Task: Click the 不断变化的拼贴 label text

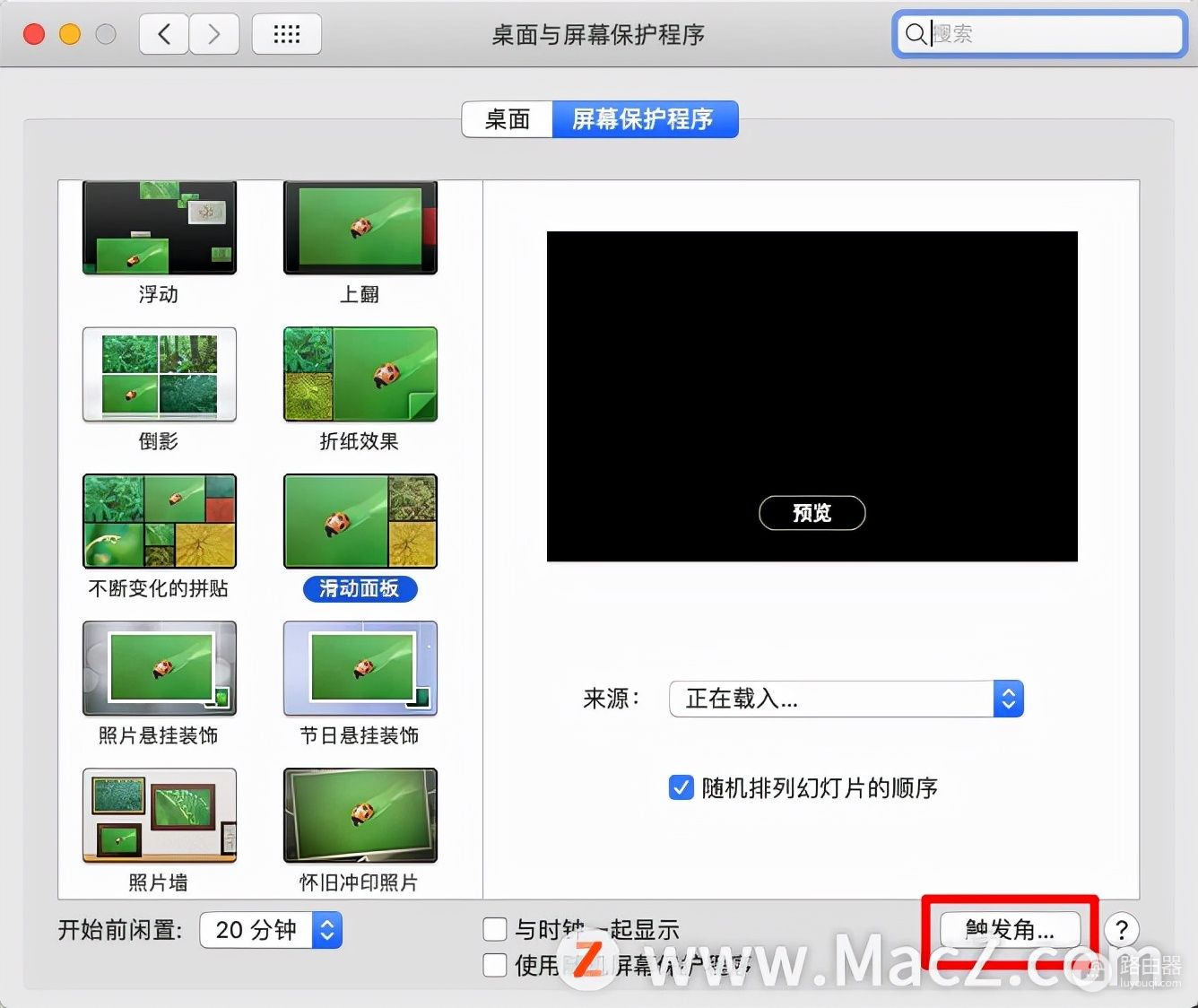Action: click(159, 588)
